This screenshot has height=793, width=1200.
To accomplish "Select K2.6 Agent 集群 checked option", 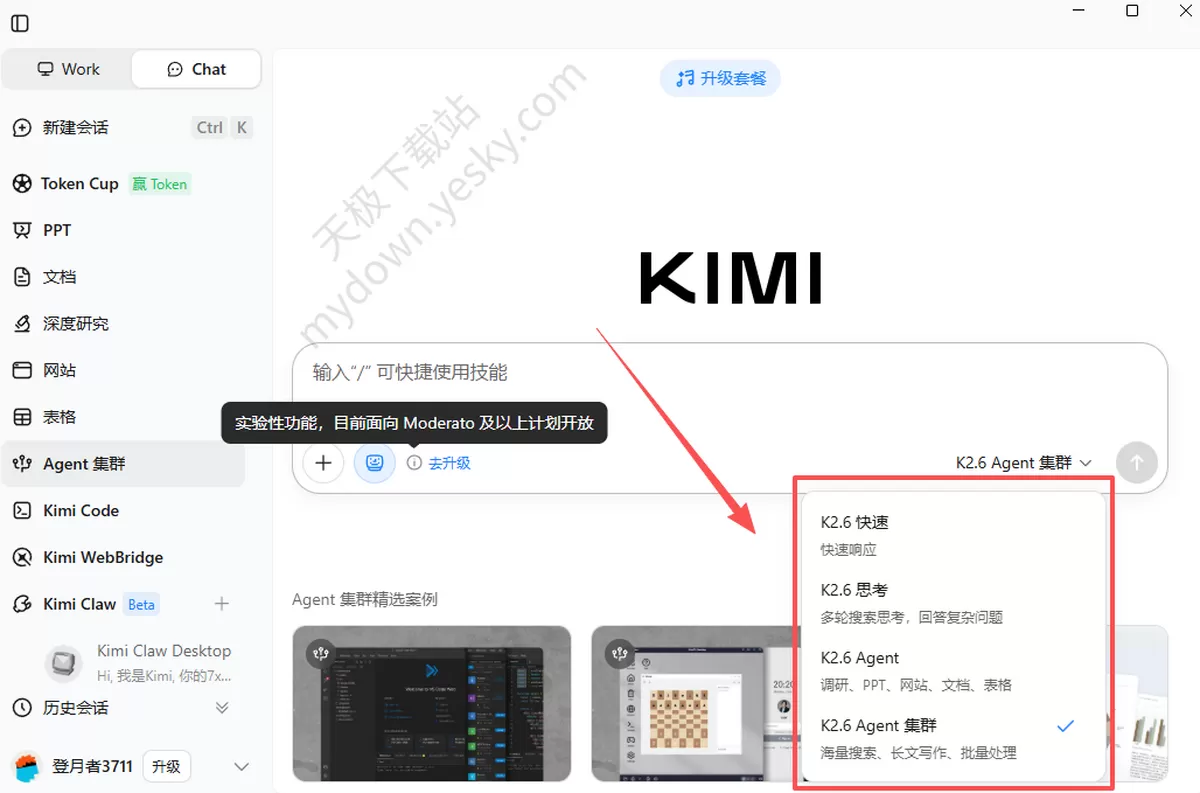I will [x=955, y=738].
